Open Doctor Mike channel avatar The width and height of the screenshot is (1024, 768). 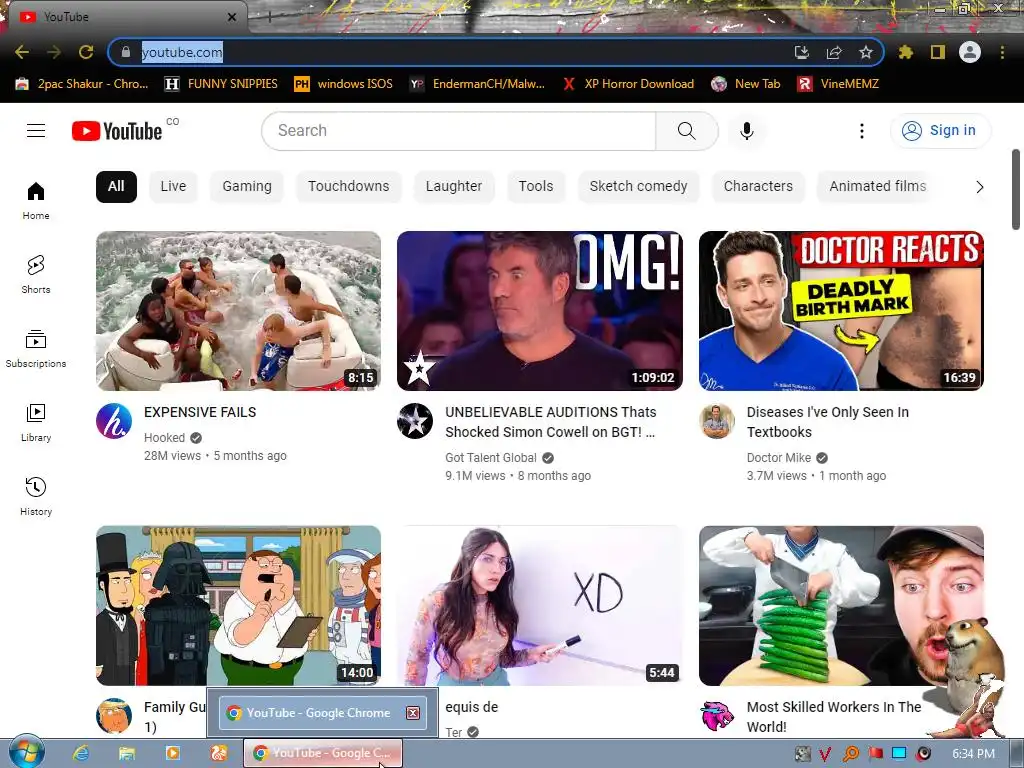pyautogui.click(x=716, y=421)
